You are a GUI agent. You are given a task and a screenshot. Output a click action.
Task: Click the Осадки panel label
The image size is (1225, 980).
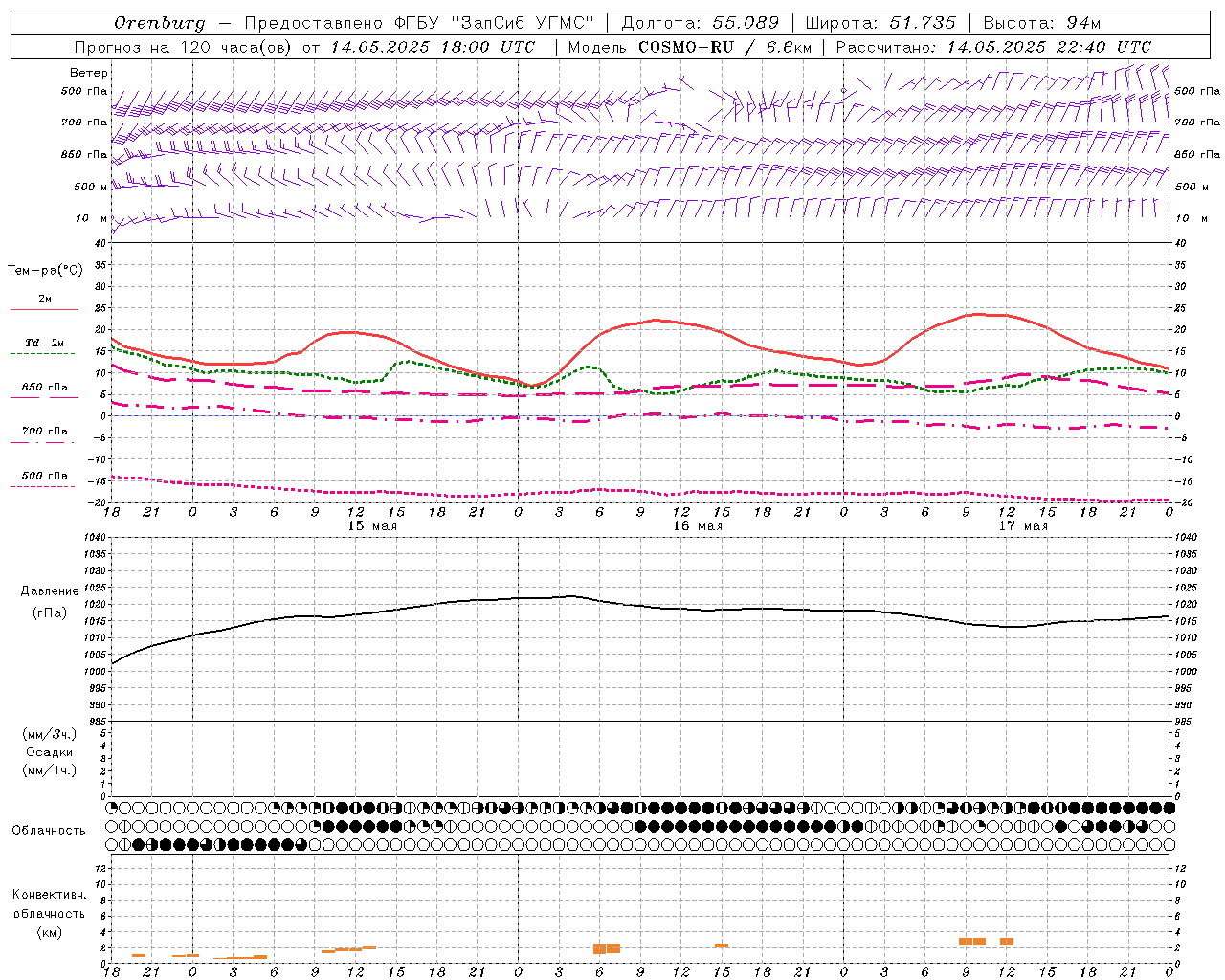click(50, 752)
